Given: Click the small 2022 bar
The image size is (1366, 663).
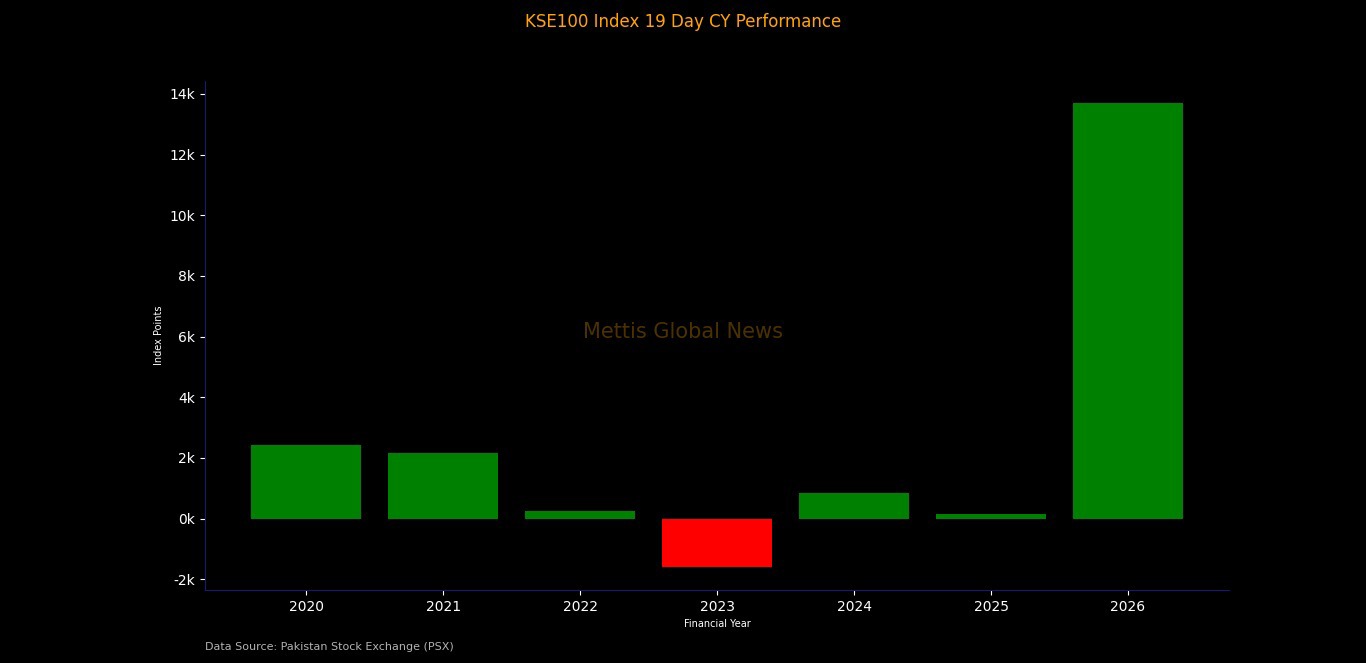Looking at the screenshot, I should (579, 515).
